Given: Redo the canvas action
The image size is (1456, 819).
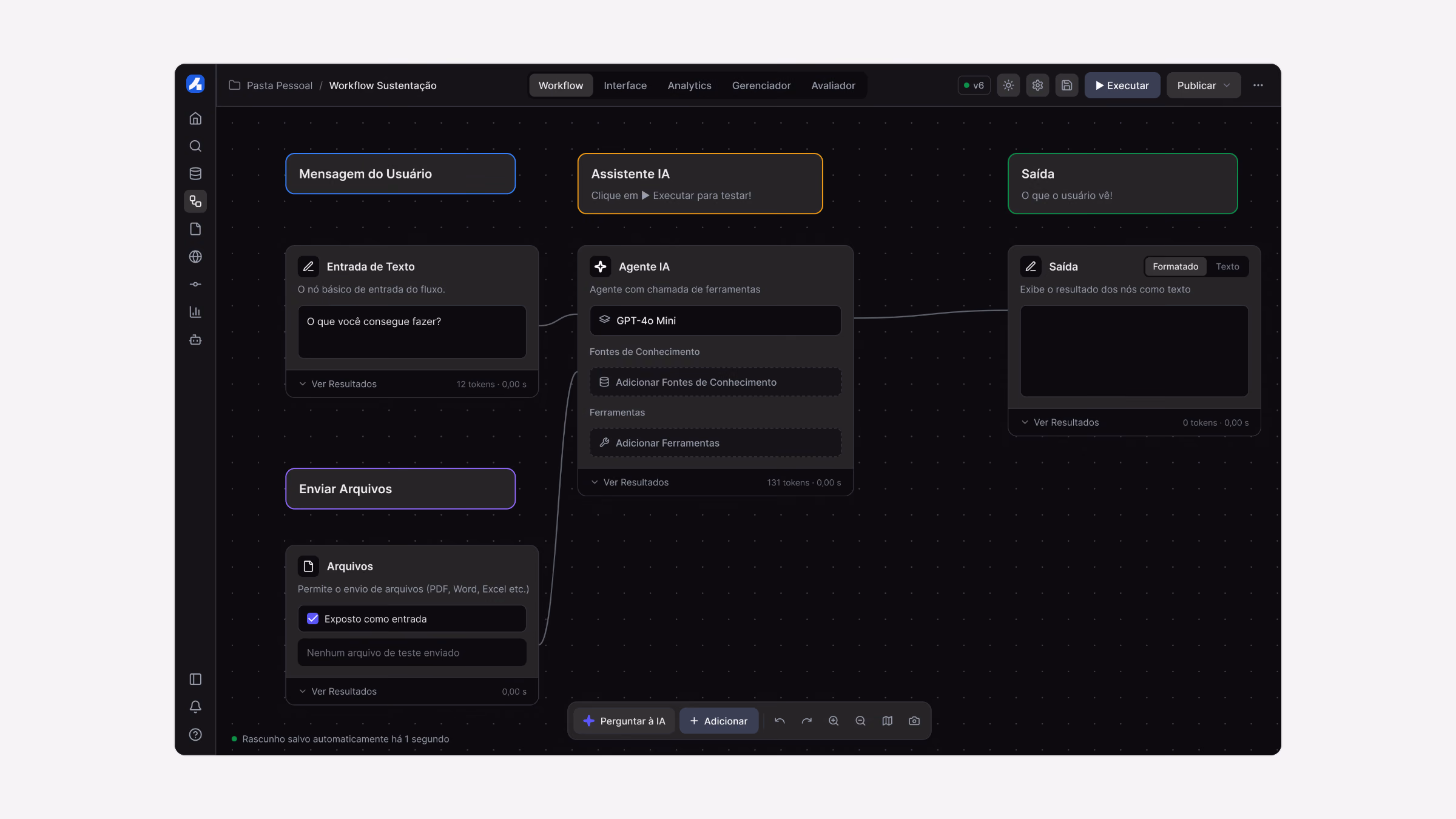Looking at the screenshot, I should [x=806, y=721].
